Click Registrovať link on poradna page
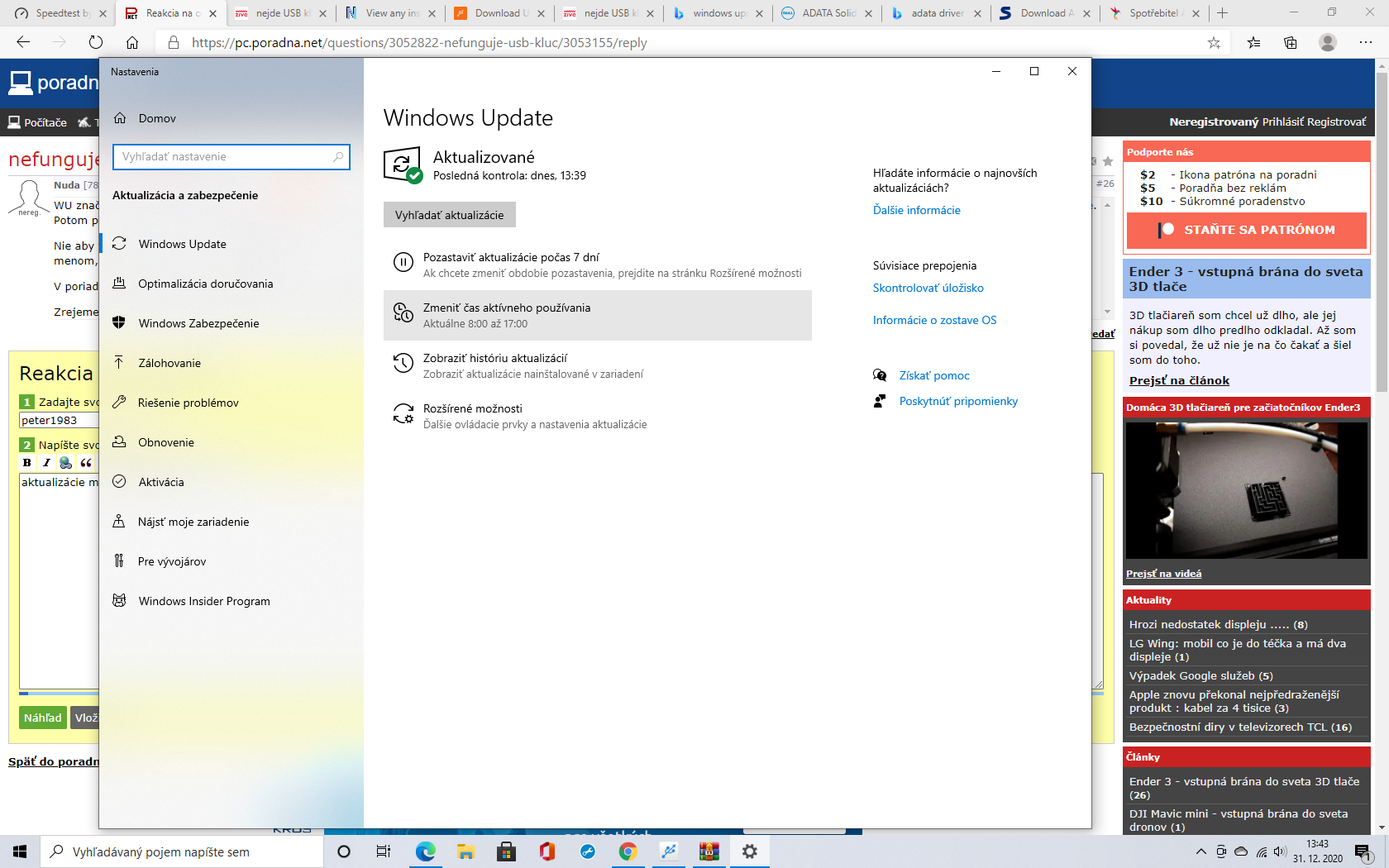The width and height of the screenshot is (1389, 868). click(x=1336, y=122)
